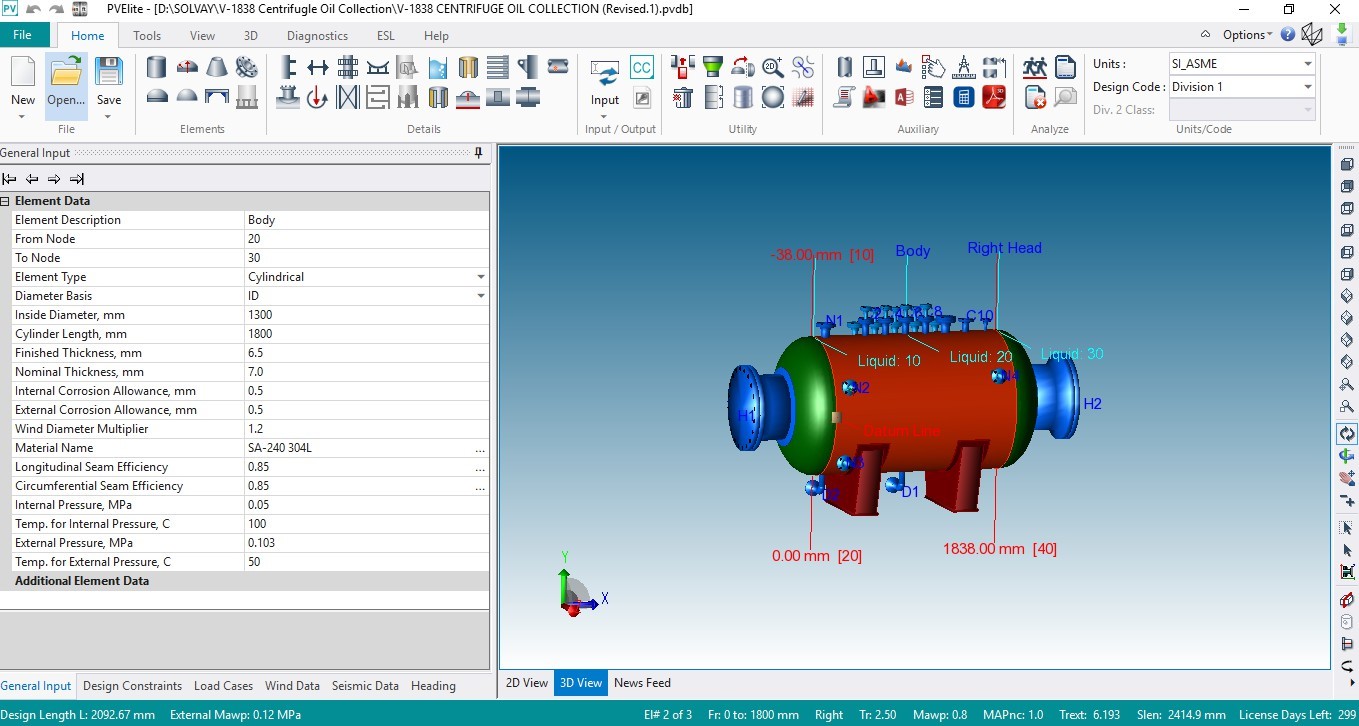
Task: Click the flange element icon
Action: pyautogui.click(x=246, y=67)
